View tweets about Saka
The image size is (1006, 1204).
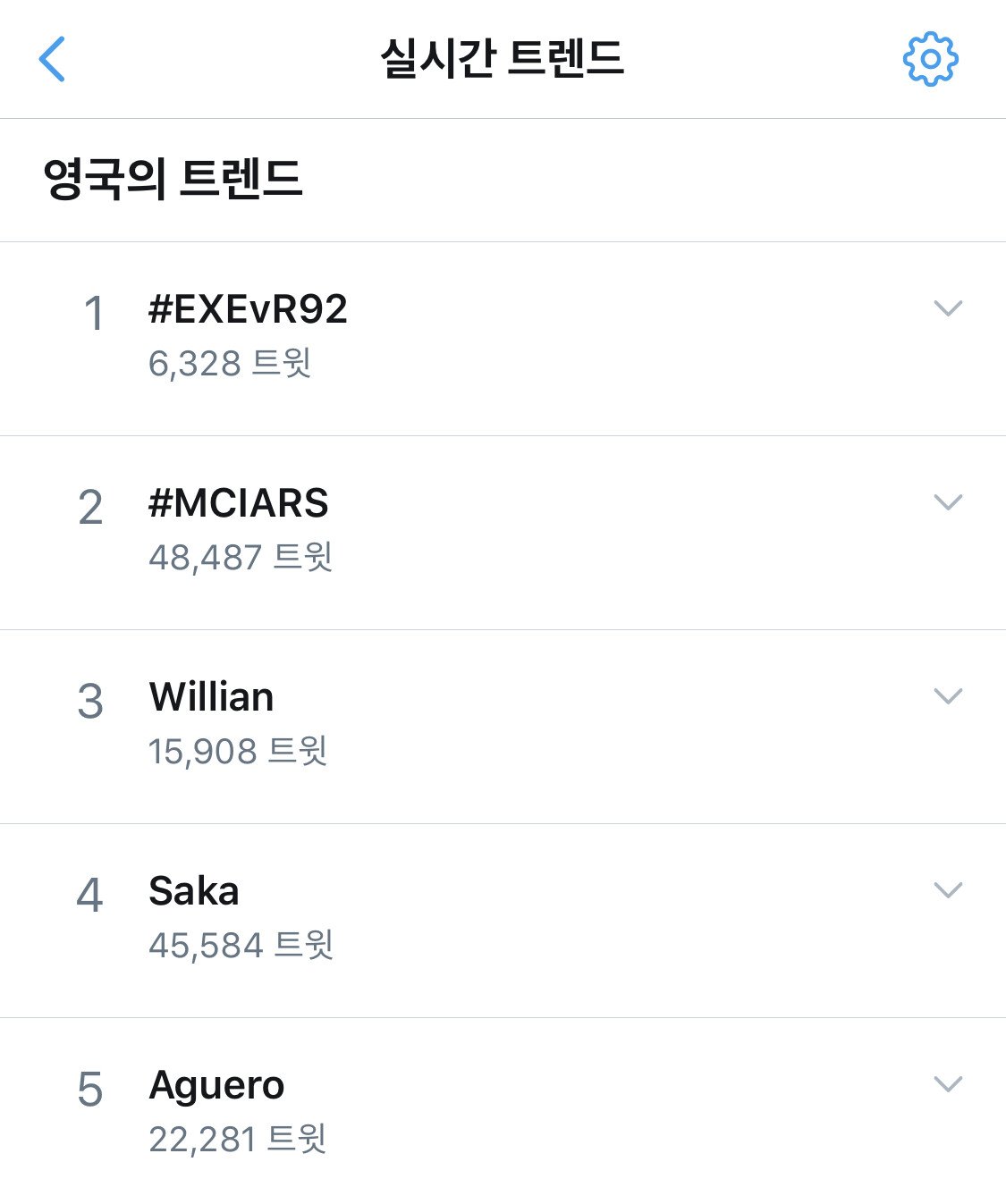click(x=194, y=891)
